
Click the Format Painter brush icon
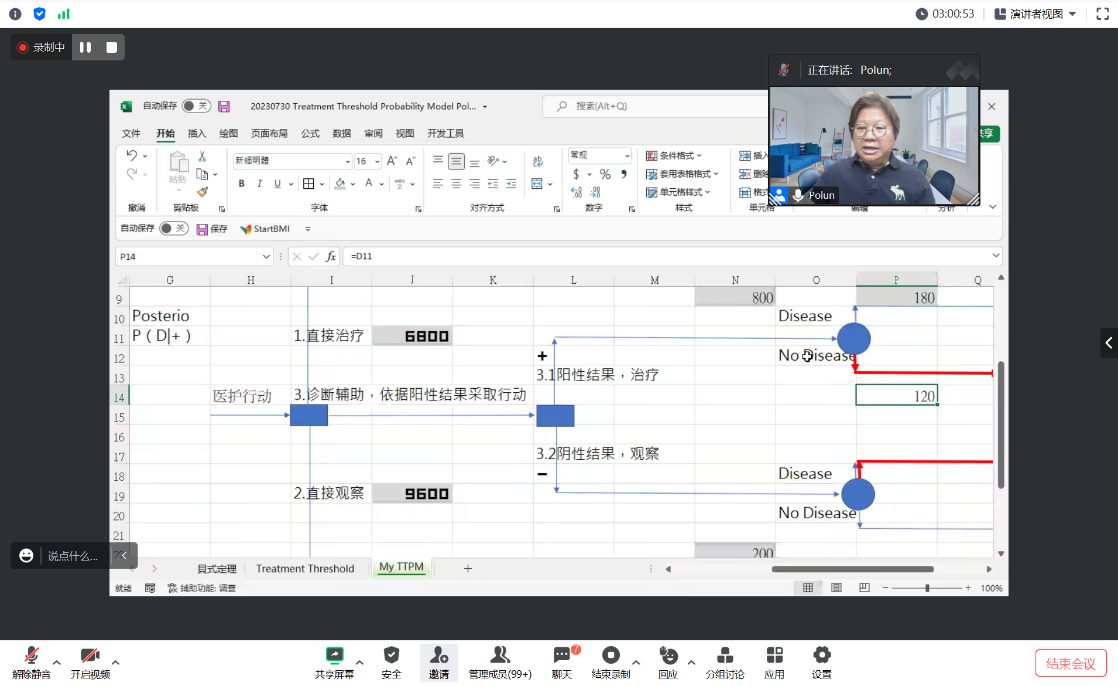[x=202, y=191]
